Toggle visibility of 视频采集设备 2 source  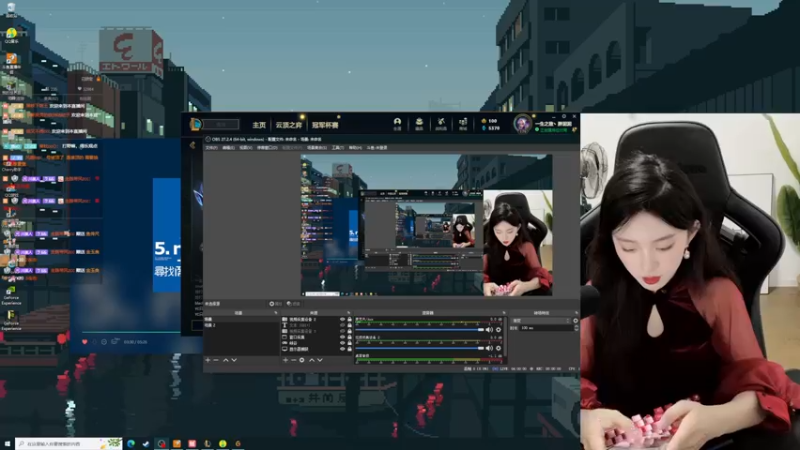point(342,319)
